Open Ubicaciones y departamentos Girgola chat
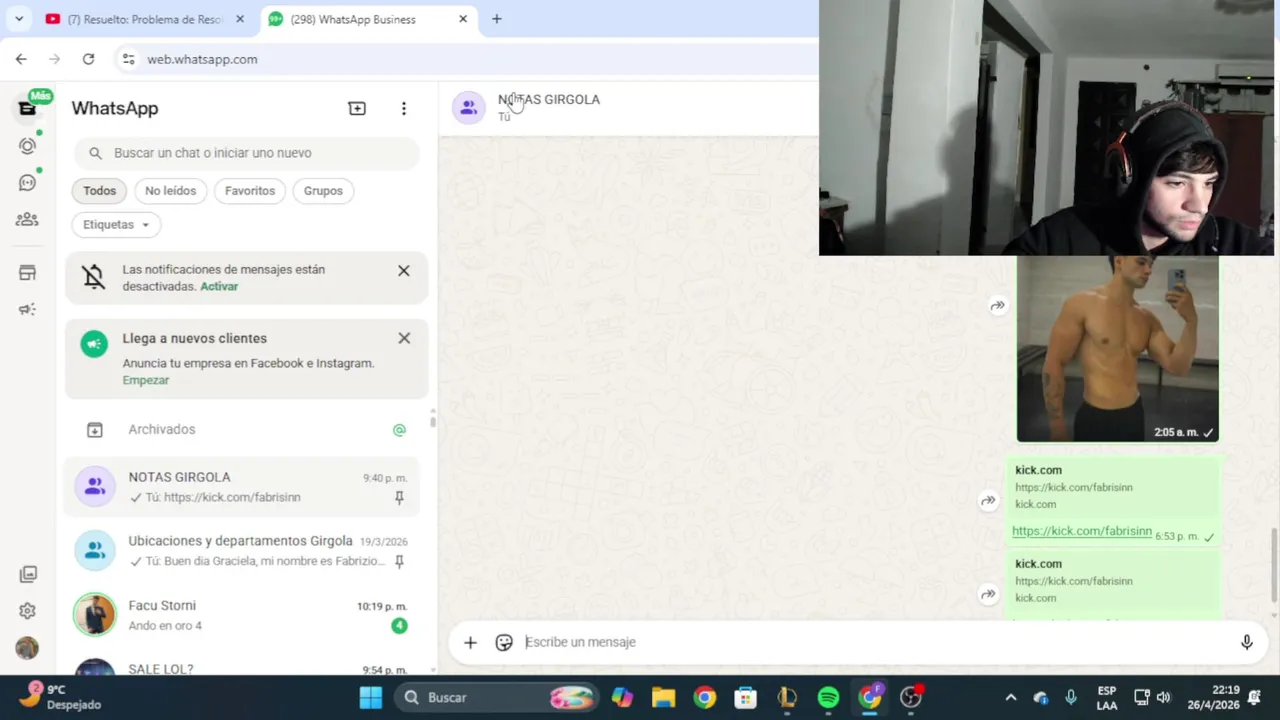 point(242,551)
